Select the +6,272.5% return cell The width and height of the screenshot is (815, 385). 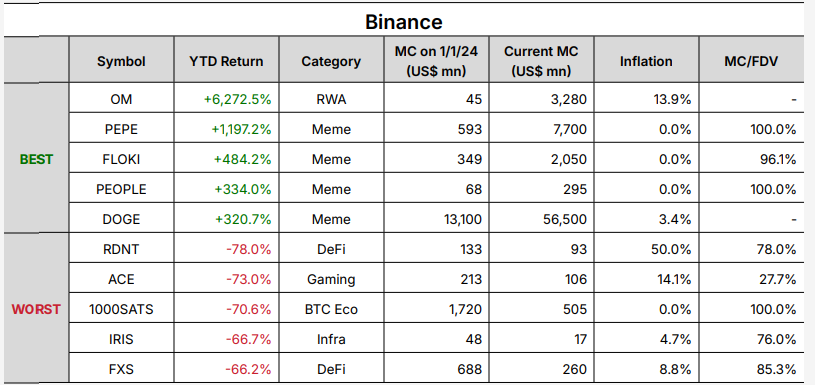(x=227, y=98)
